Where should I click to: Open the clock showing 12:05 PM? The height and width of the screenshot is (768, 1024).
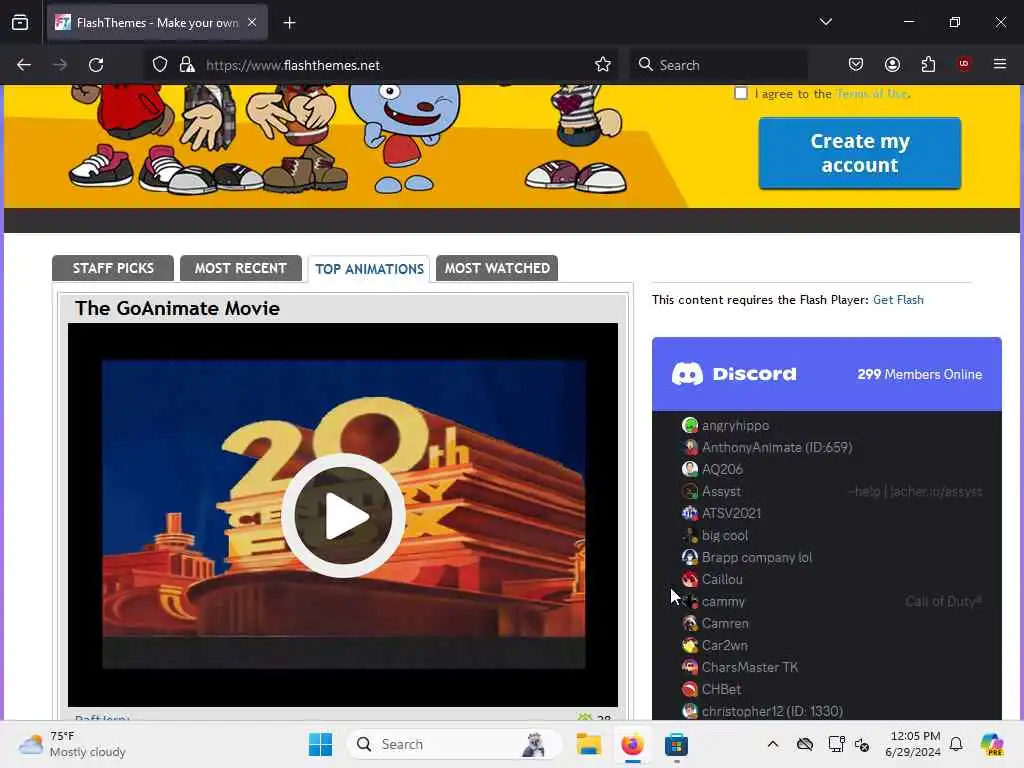click(x=913, y=744)
